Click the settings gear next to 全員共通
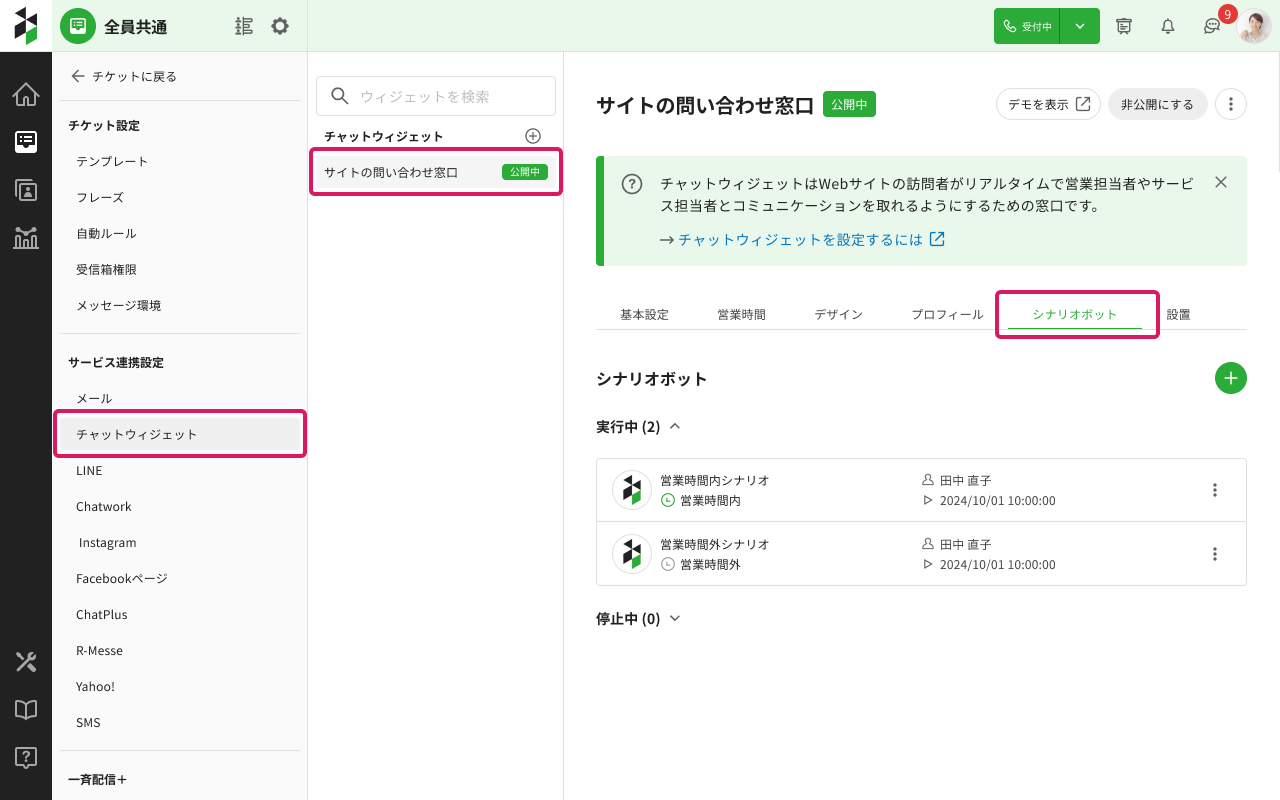The image size is (1280, 800). pyautogui.click(x=280, y=26)
